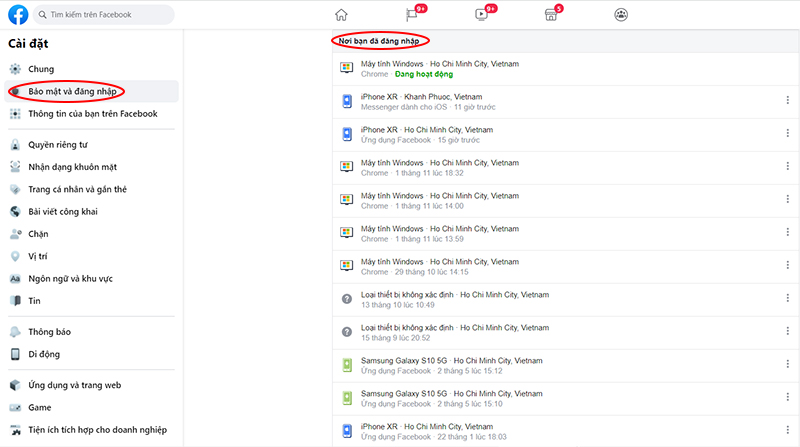Viewport: 800px width, 447px height.
Task: Open options for Samsung Galaxy S10 session 15:10
Action: click(x=788, y=397)
